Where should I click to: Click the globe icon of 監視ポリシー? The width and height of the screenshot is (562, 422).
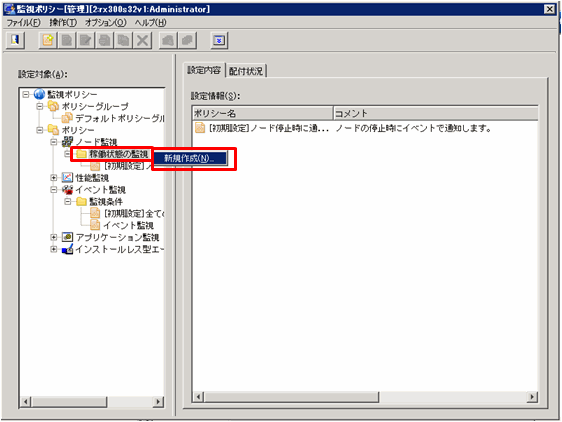(x=39, y=94)
